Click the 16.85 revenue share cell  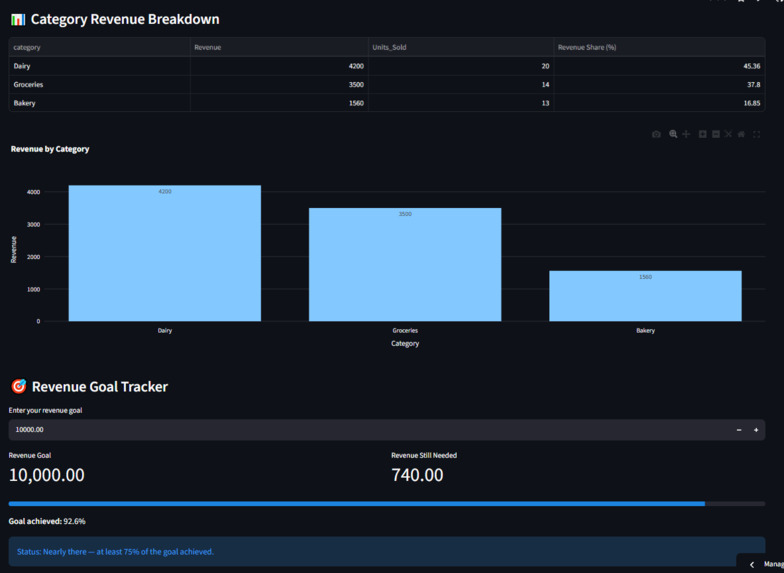click(x=660, y=103)
